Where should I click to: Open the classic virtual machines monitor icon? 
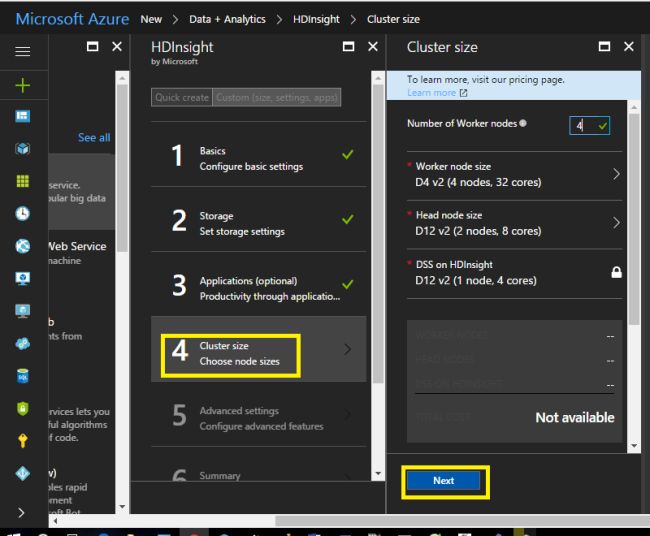click(22, 311)
